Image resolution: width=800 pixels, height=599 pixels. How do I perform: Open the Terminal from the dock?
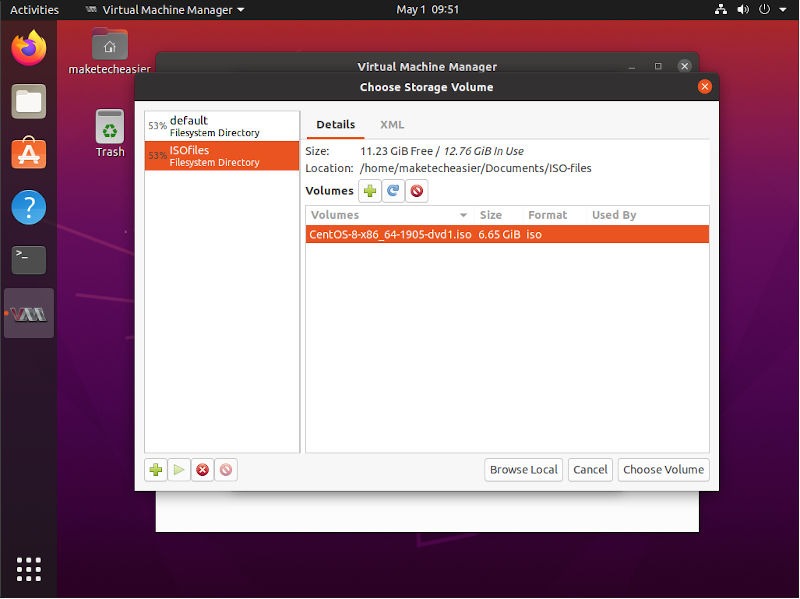pyautogui.click(x=28, y=260)
